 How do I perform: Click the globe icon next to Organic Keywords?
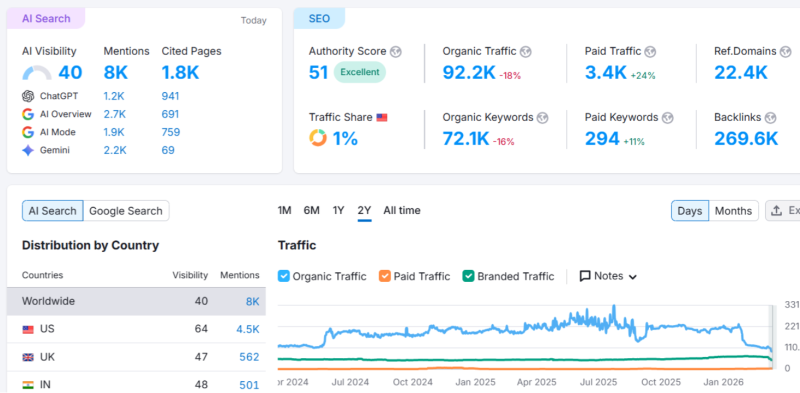coord(543,118)
